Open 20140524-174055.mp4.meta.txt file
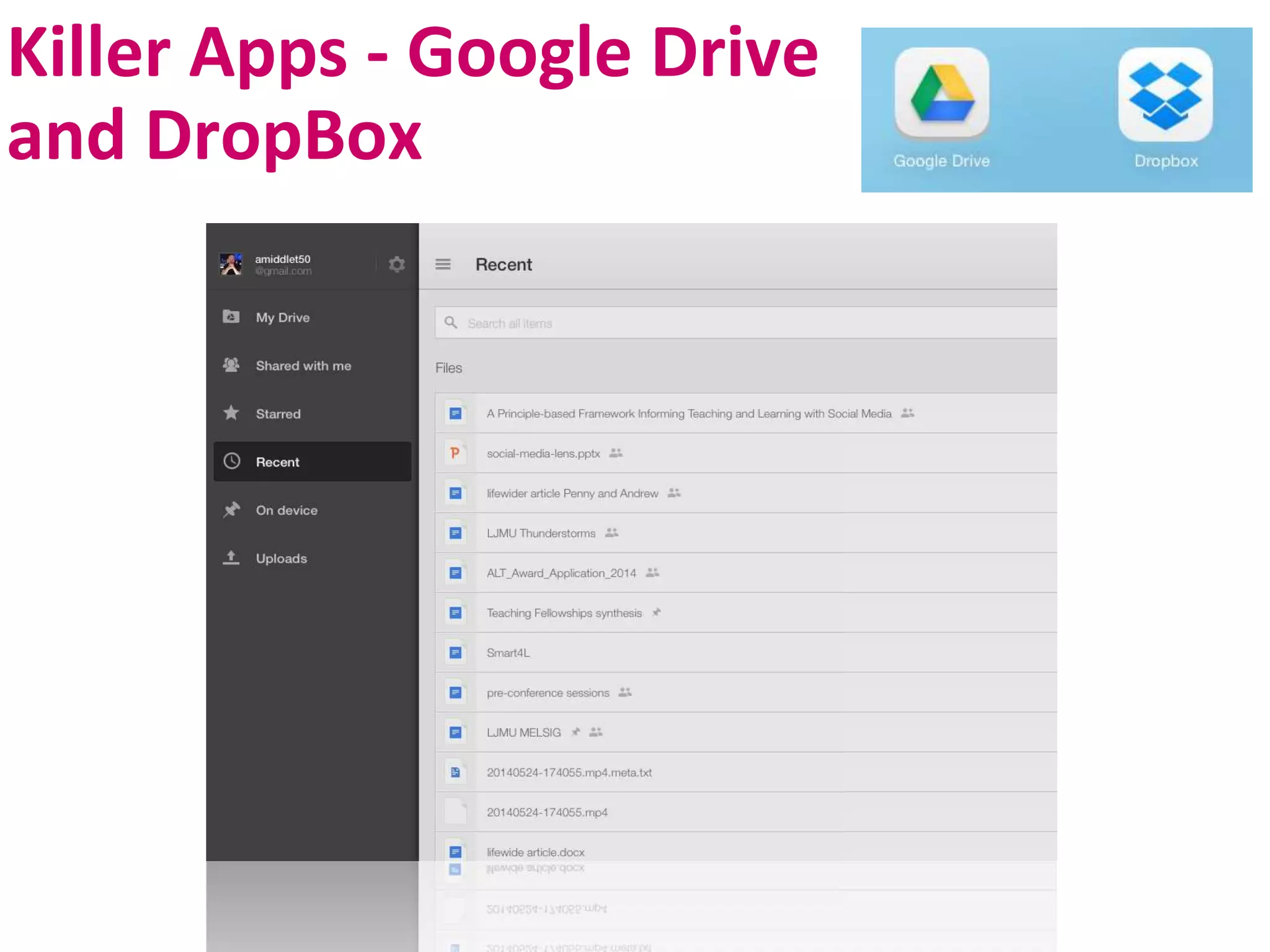Image resolution: width=1270 pixels, height=952 pixels. pyautogui.click(x=746, y=772)
